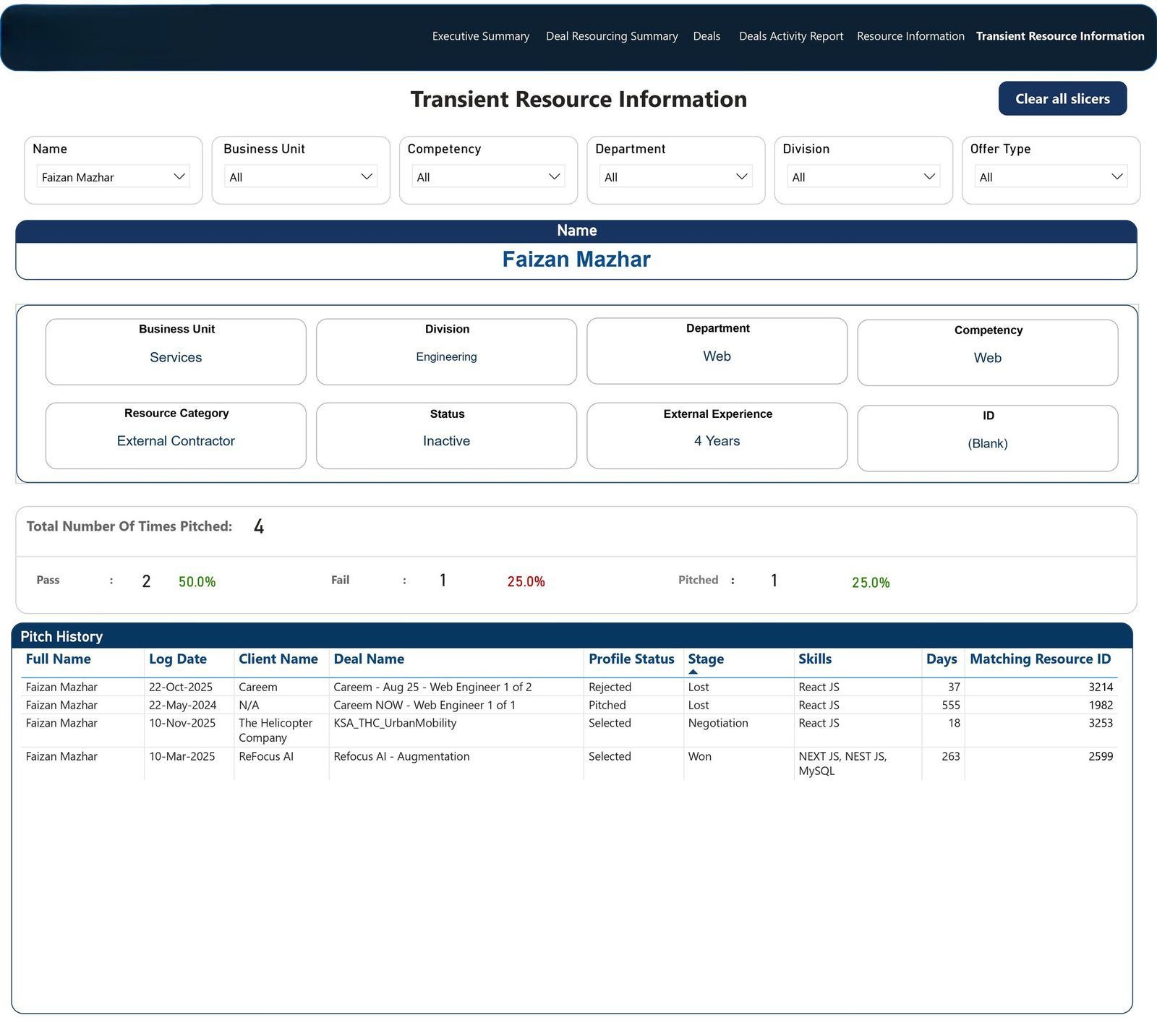Viewport: 1157px width, 1036px height.
Task: Click total times pitched value 4
Action: [259, 526]
